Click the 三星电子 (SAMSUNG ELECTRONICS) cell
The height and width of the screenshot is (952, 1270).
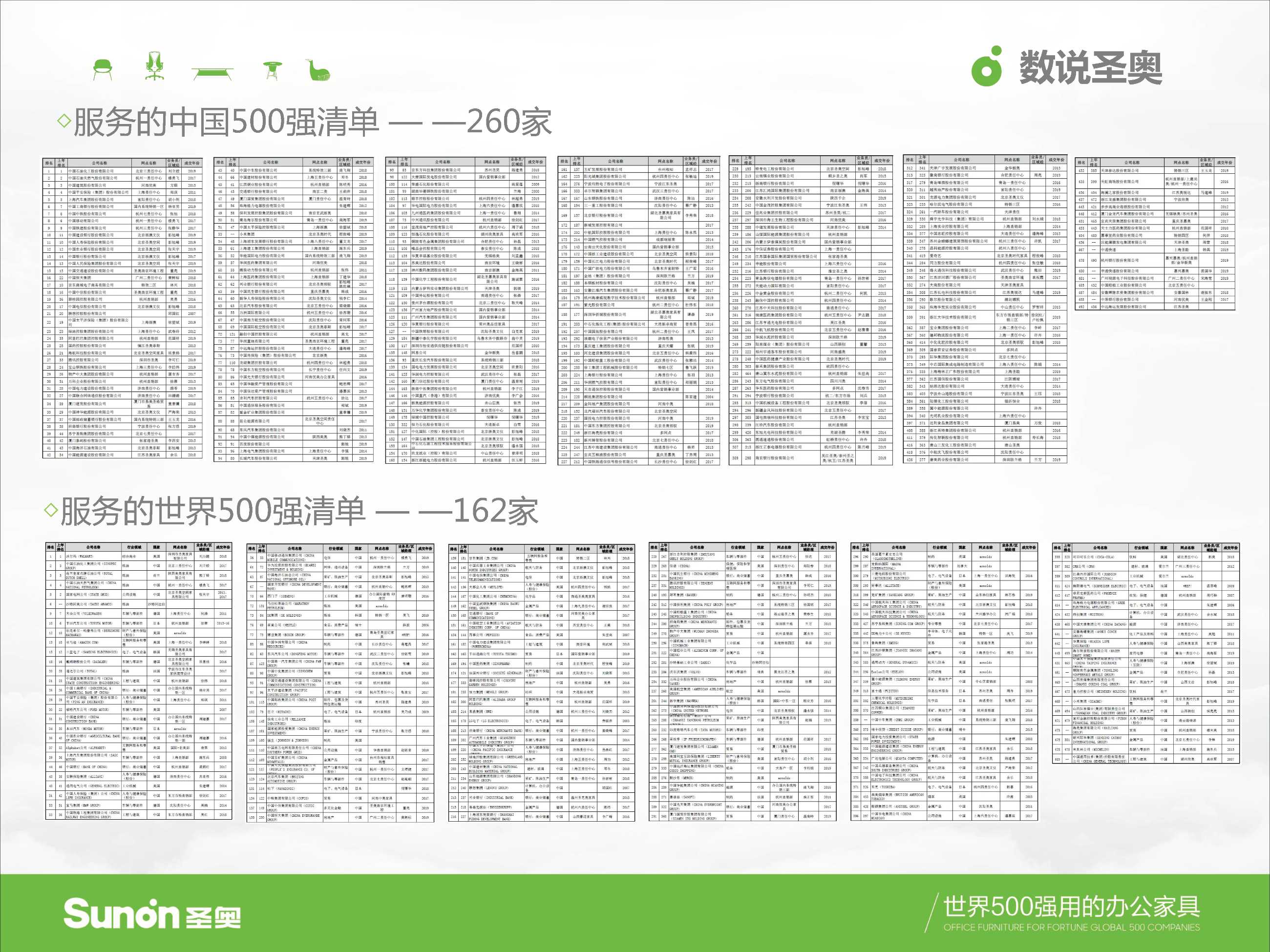94,652
